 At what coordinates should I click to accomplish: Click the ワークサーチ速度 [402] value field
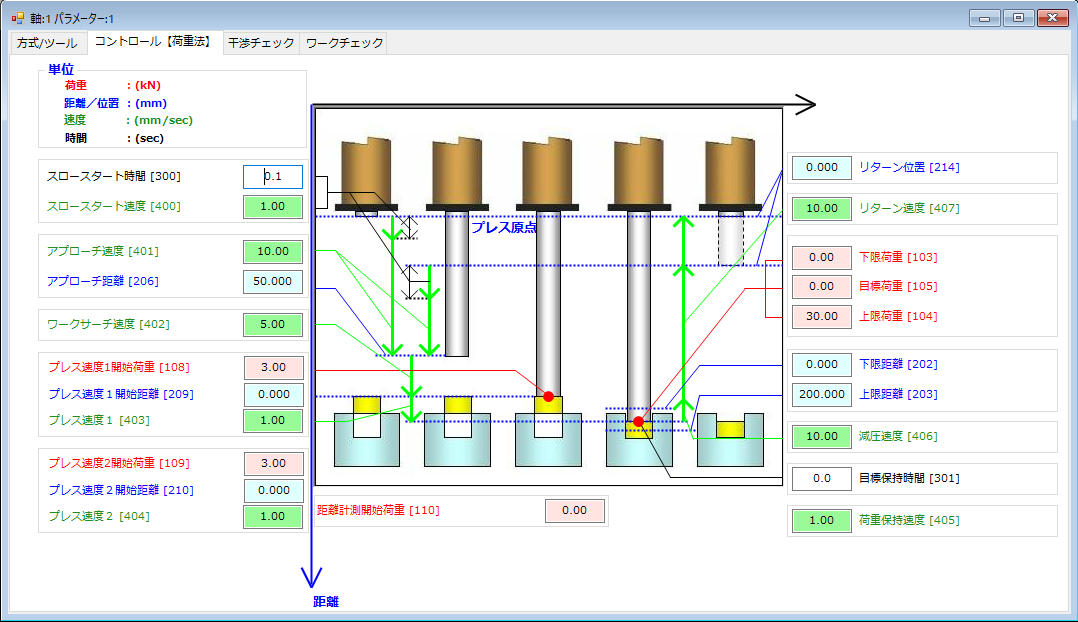[274, 324]
